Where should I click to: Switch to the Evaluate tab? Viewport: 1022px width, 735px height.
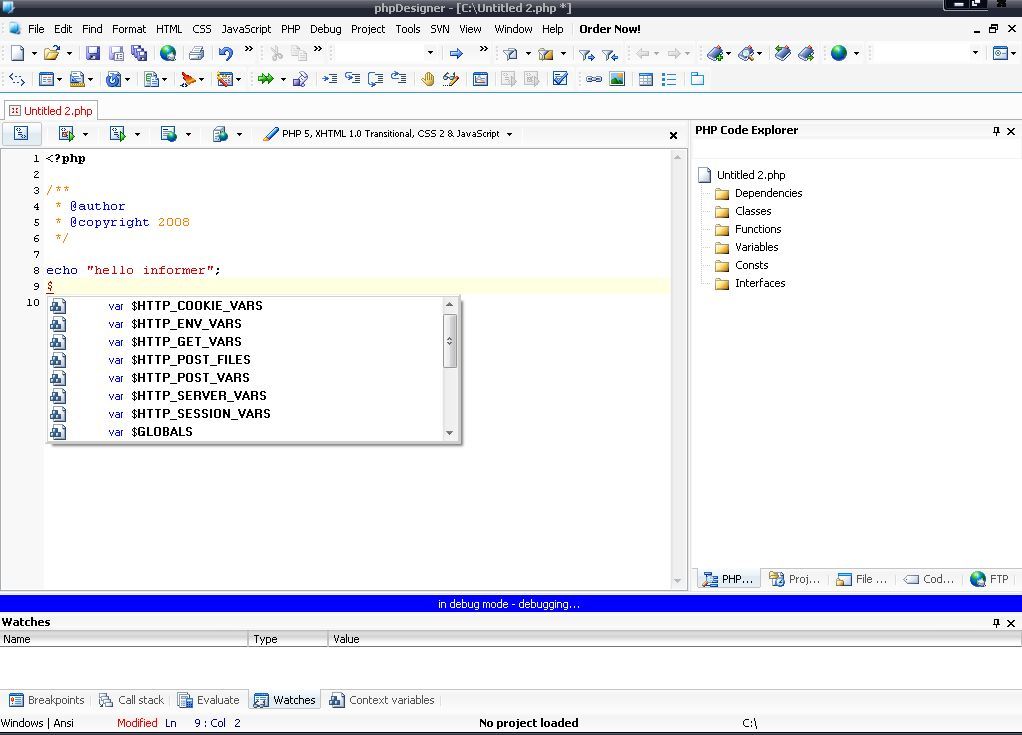(209, 700)
